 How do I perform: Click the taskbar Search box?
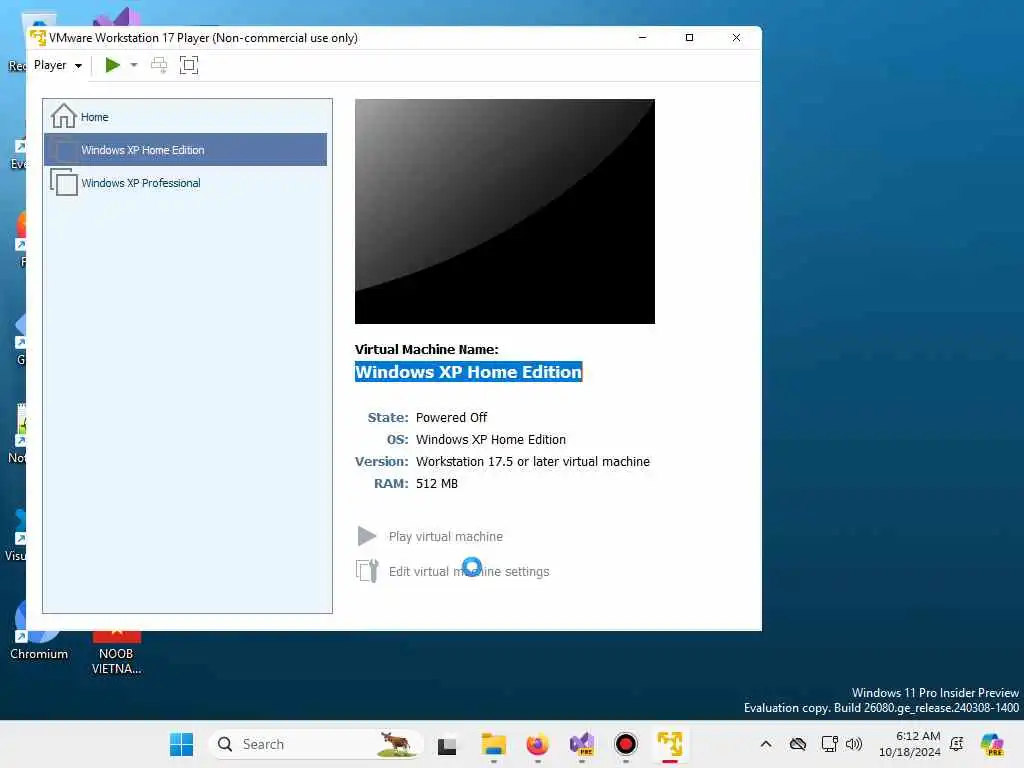click(316, 744)
